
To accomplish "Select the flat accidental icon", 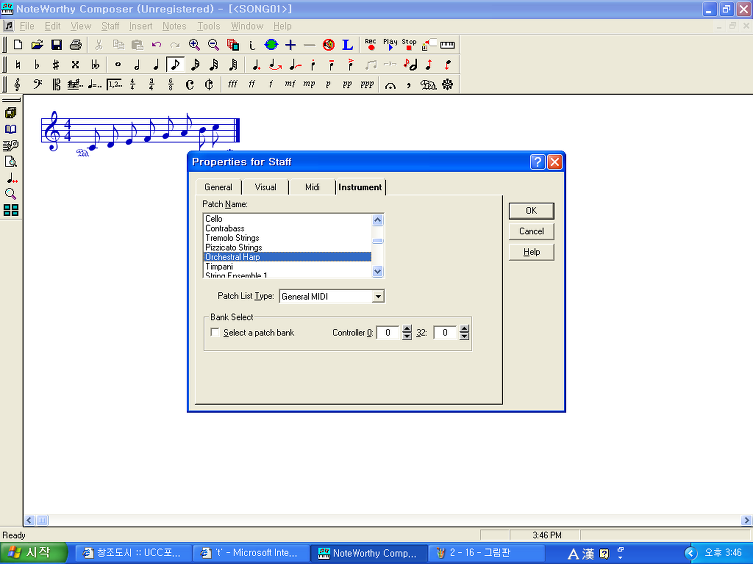I will [x=37, y=64].
